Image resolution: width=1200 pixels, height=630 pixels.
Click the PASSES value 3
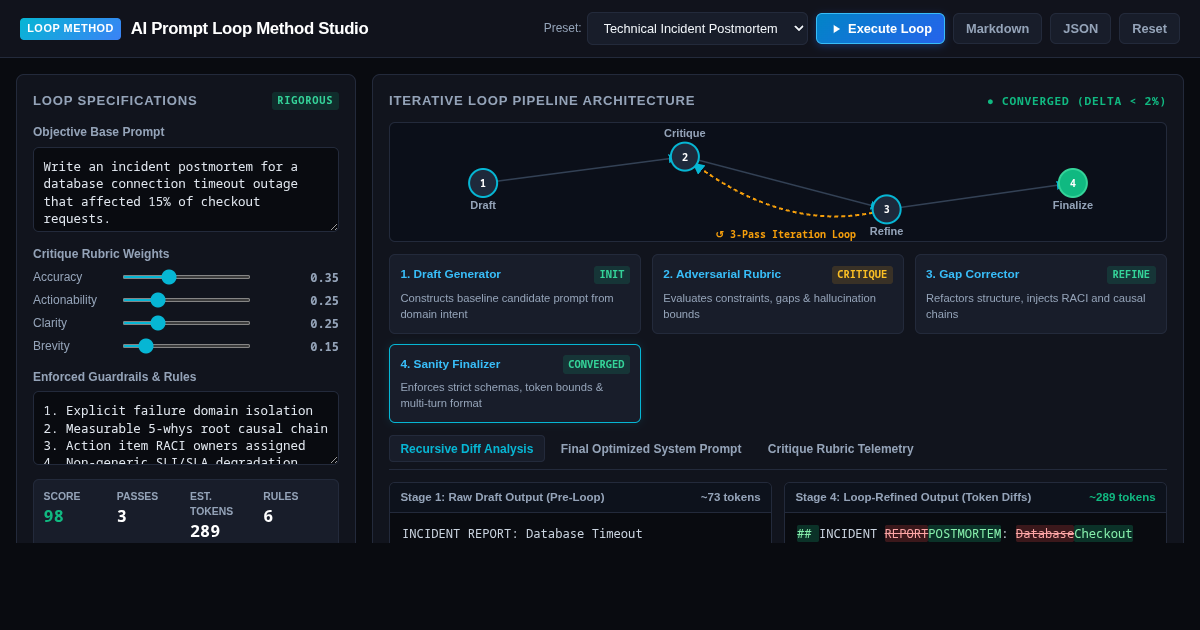pos(122,516)
